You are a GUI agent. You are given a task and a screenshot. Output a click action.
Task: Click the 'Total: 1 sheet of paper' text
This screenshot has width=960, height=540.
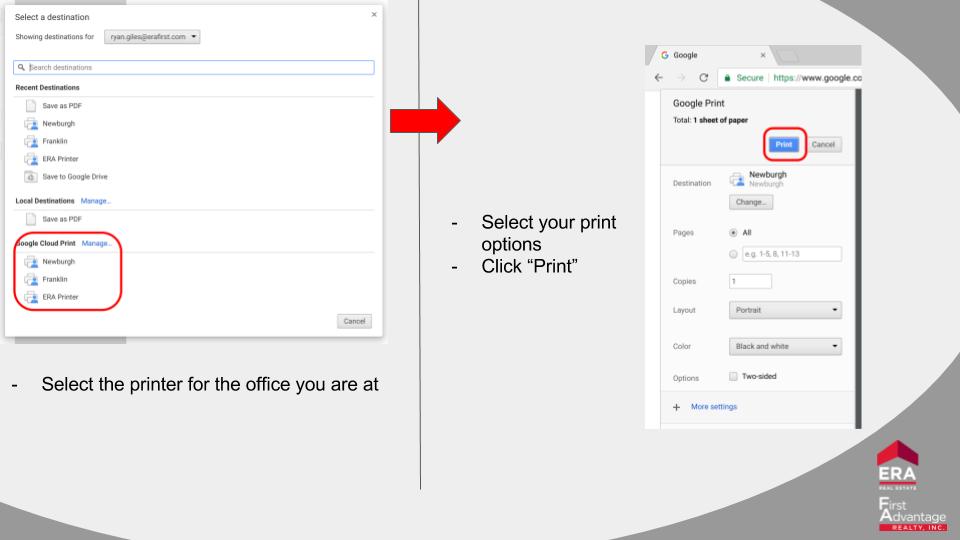click(x=710, y=121)
